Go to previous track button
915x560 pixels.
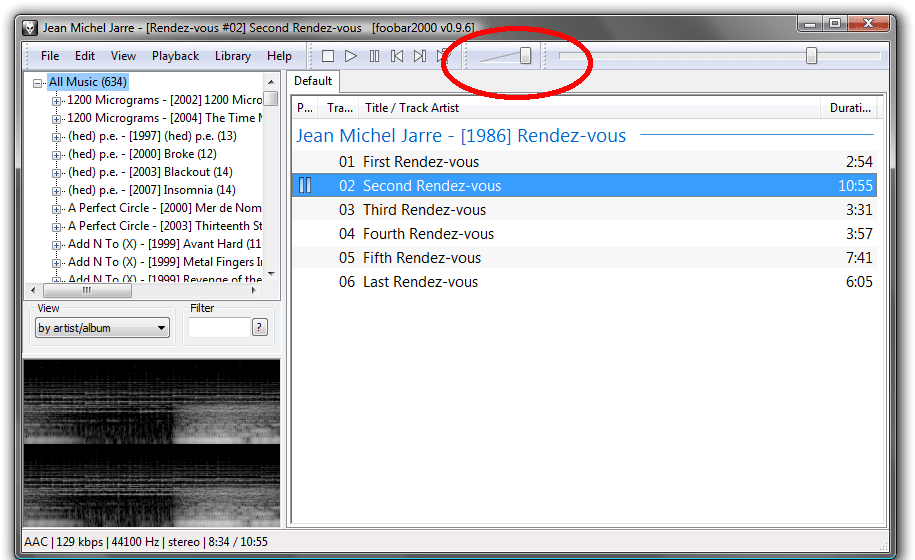click(x=397, y=56)
